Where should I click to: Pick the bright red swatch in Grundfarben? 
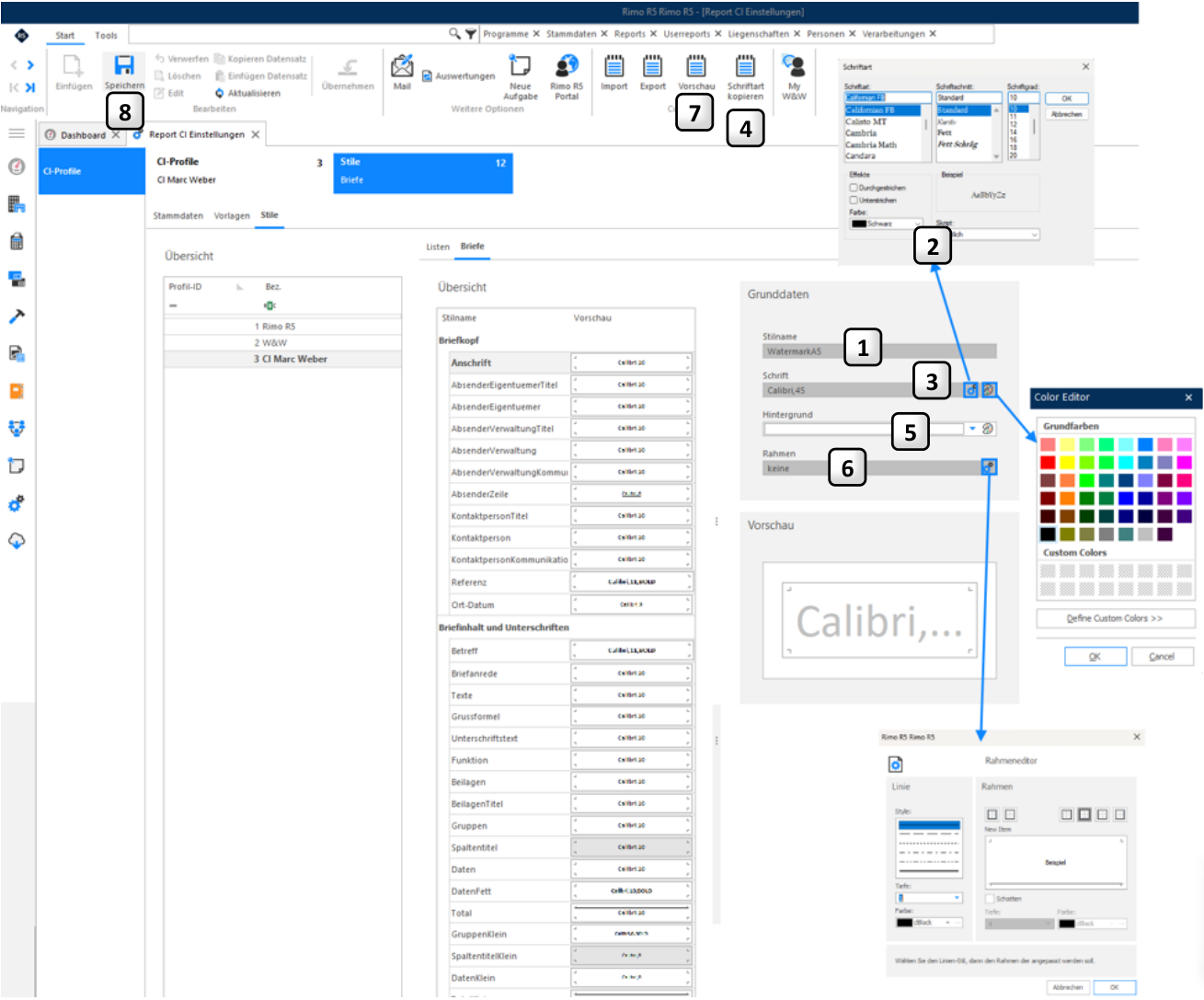pyautogui.click(x=1048, y=462)
